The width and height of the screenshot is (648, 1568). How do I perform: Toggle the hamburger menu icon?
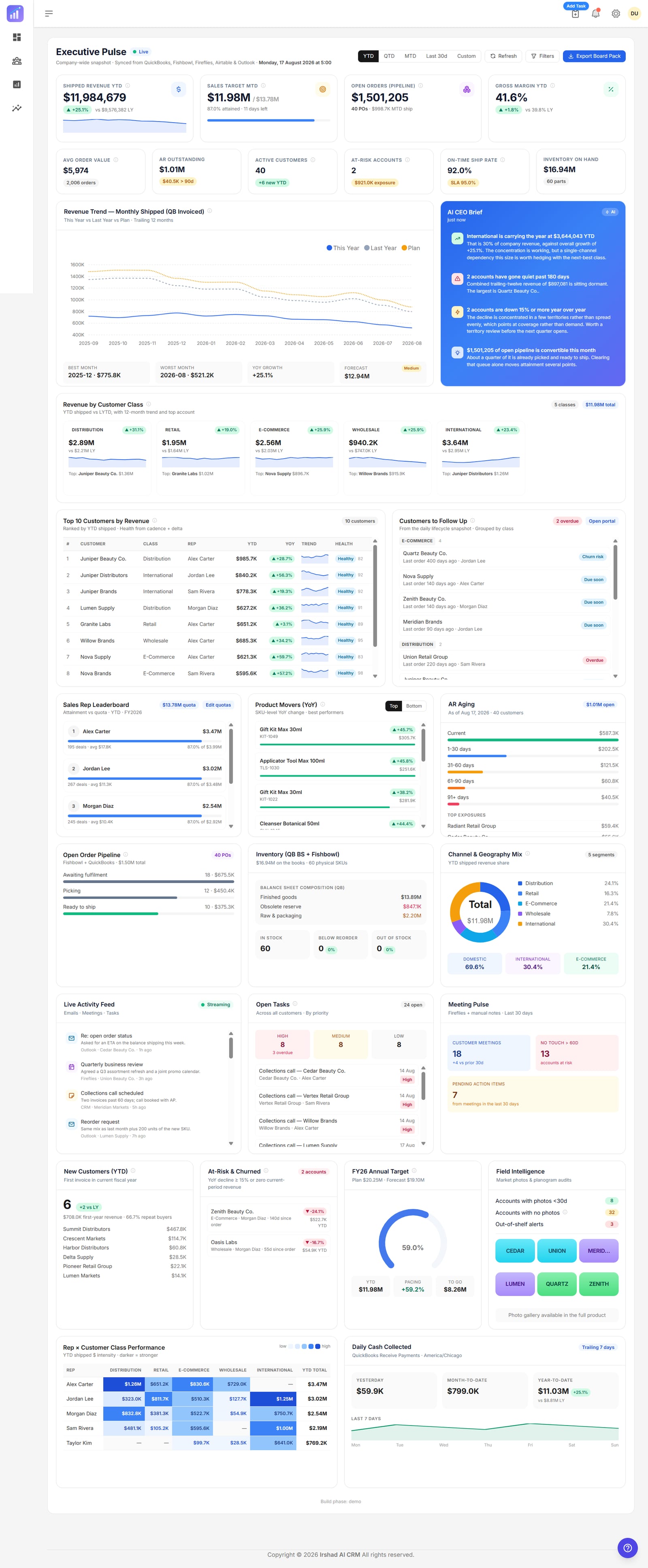49,13
